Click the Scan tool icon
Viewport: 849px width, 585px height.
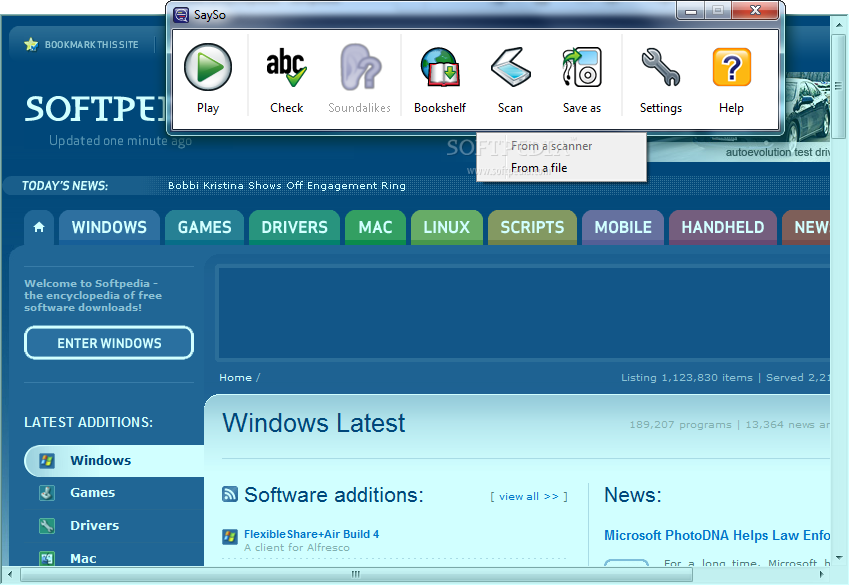(510, 67)
